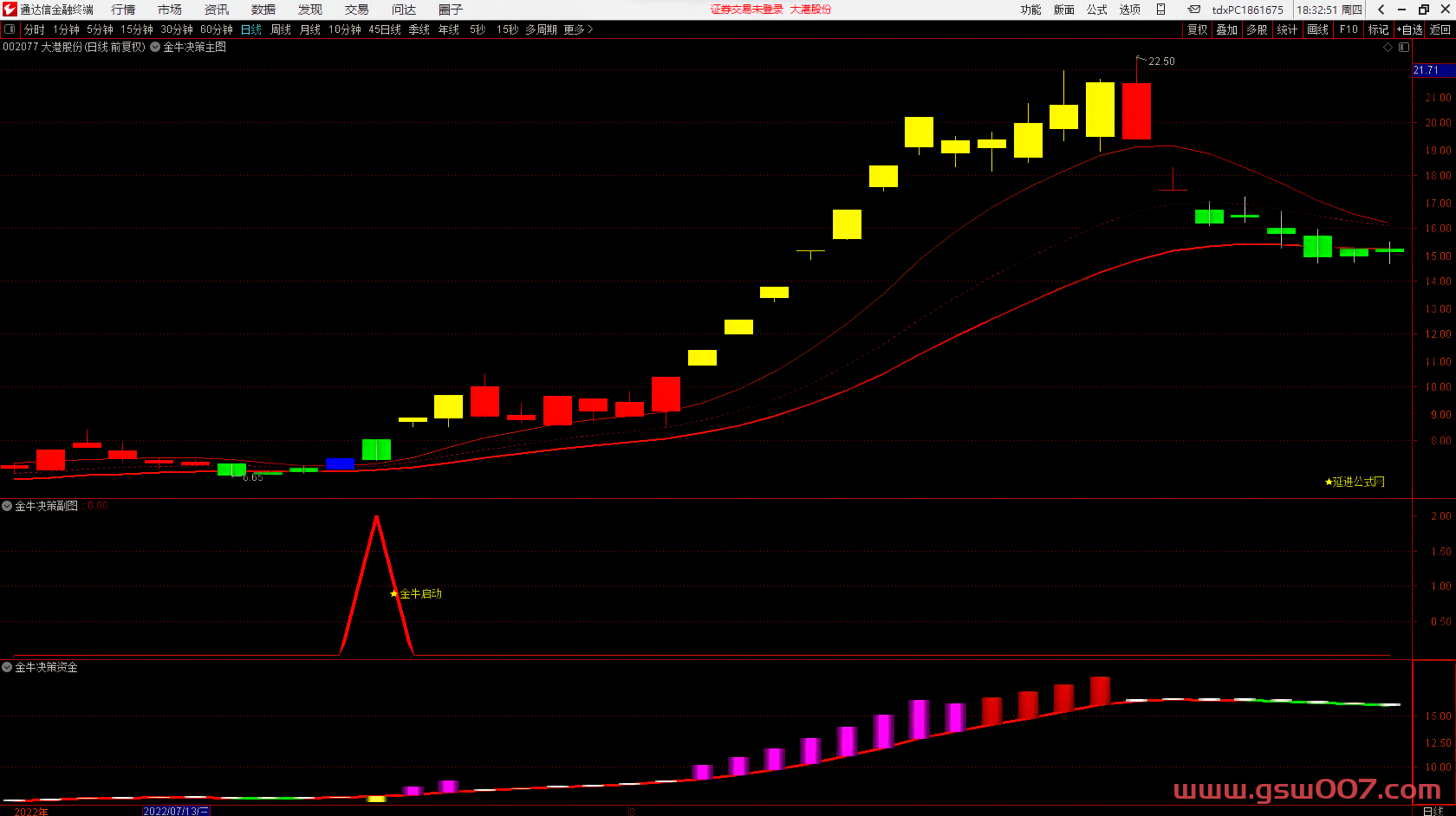Image resolution: width=1456 pixels, height=816 pixels.
Task: Switch to 30分钟 period
Action: click(177, 29)
